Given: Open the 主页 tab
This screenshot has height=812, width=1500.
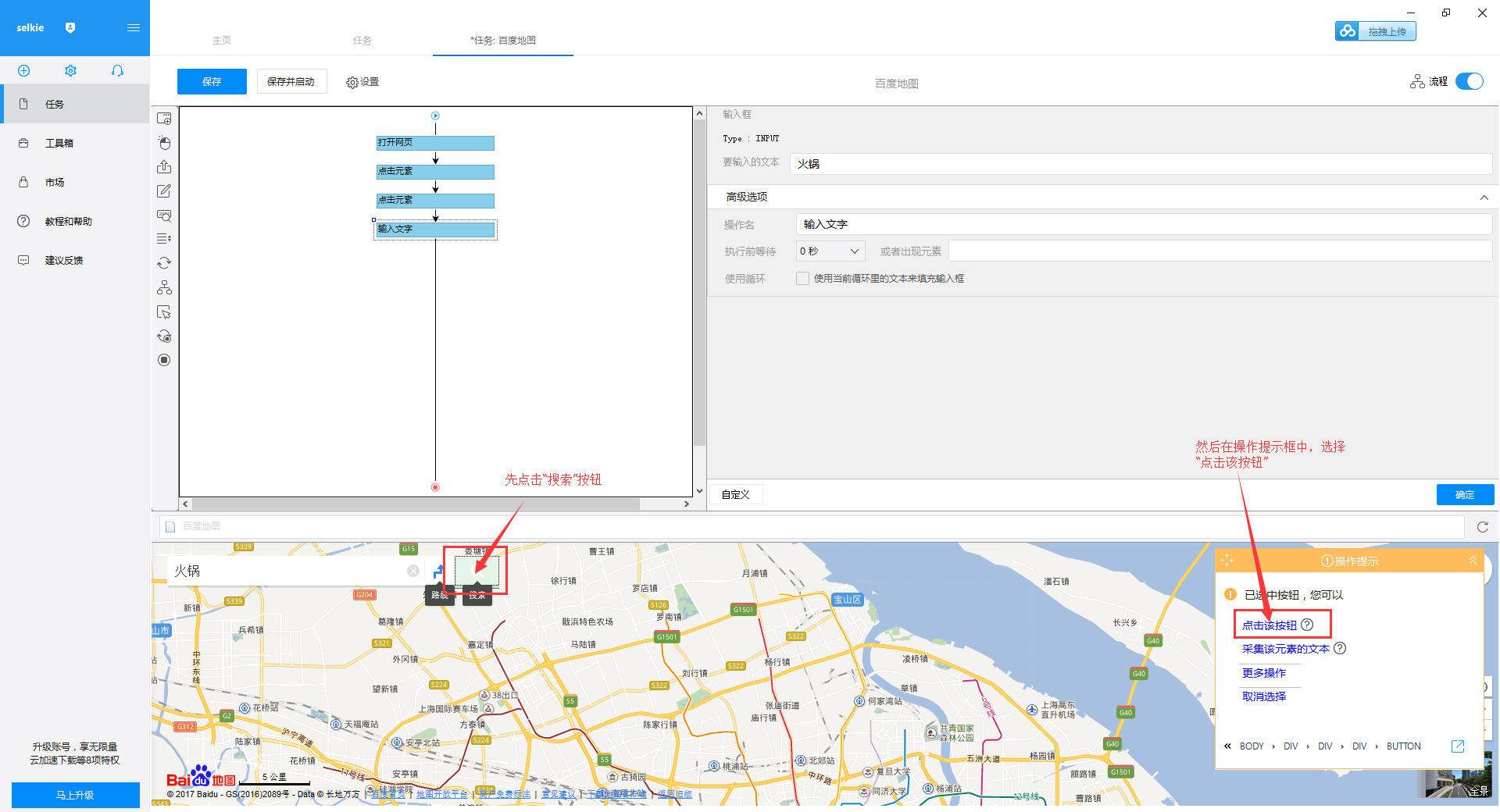Looking at the screenshot, I should point(222,41).
